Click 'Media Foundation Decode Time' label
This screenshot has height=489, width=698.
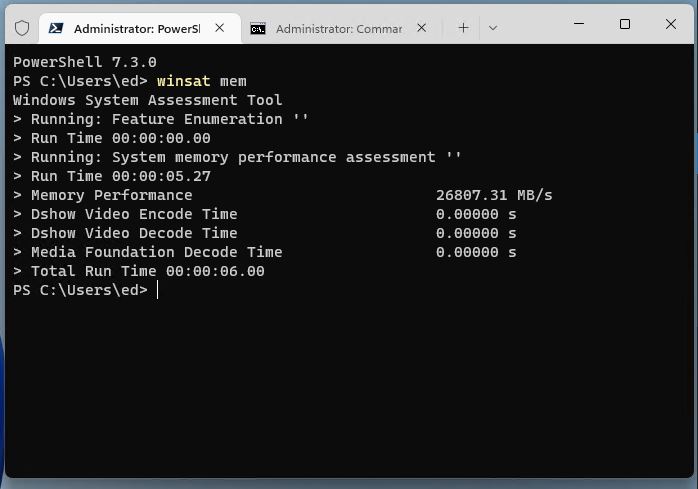click(x=157, y=252)
